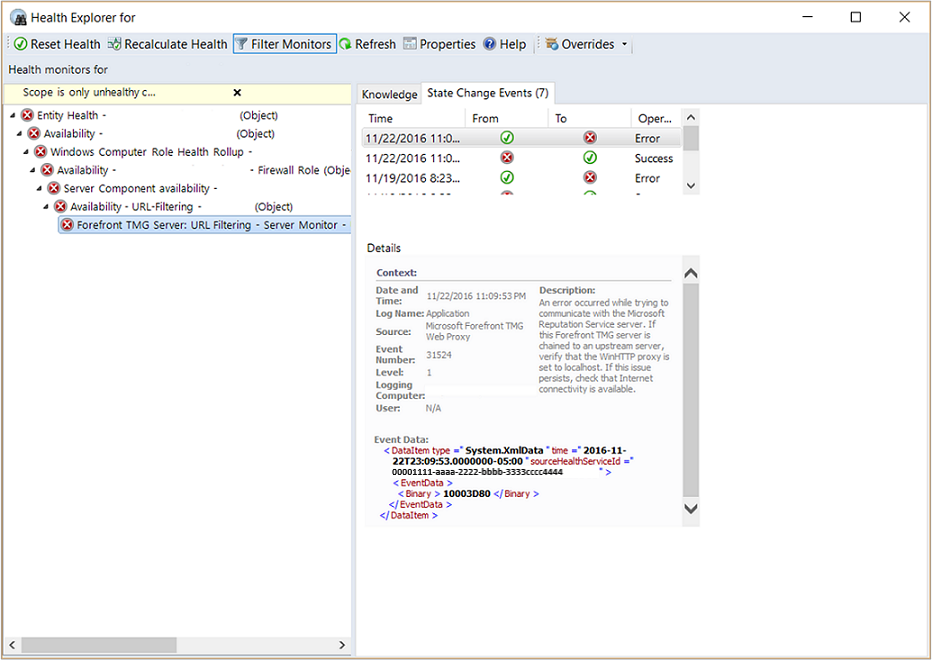This screenshot has width=932, height=660.
Task: Select Forefront TMG Server URL Filtering monitor
Action: click(x=204, y=225)
